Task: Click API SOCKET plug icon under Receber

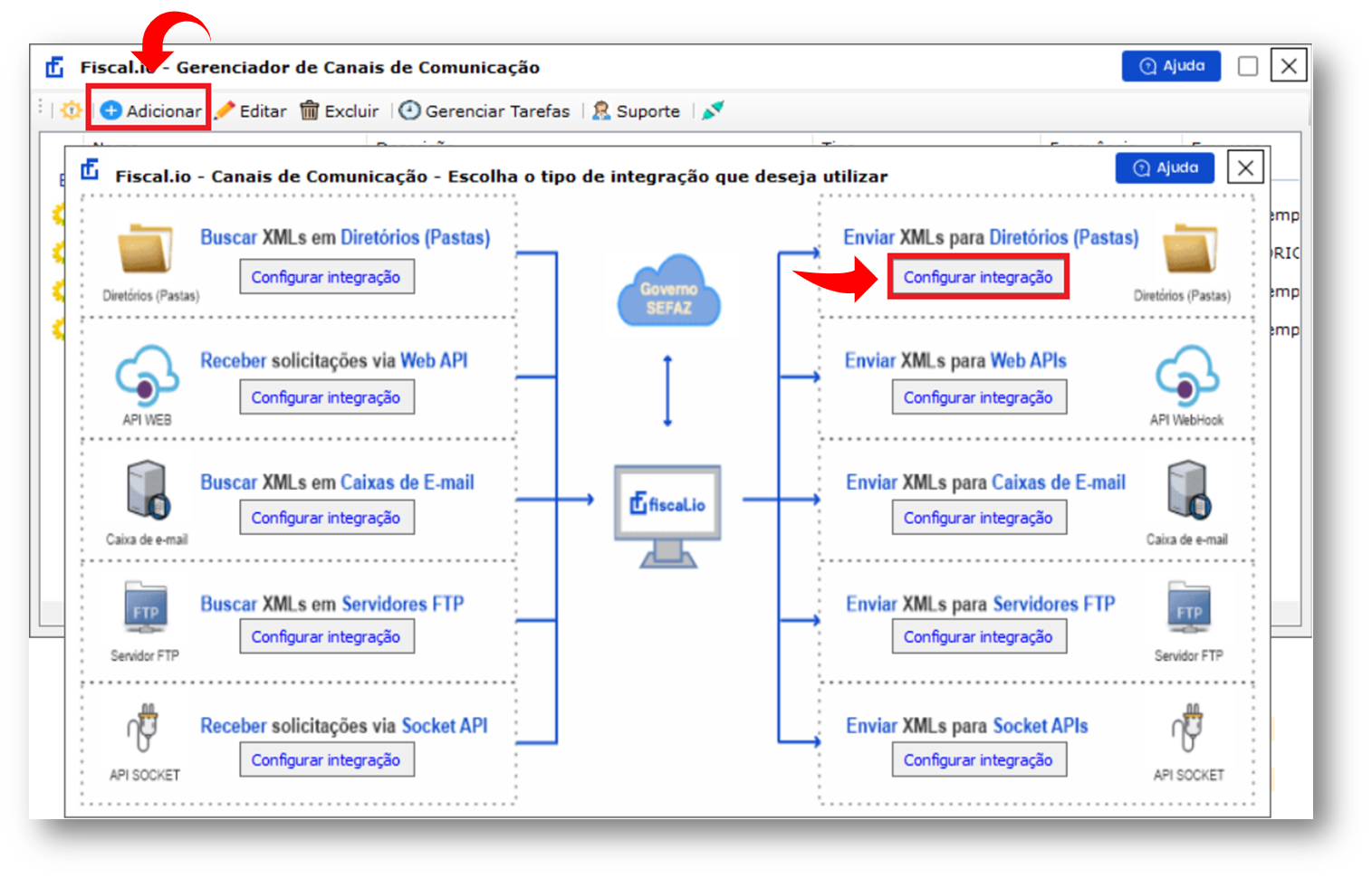Action: (145, 729)
